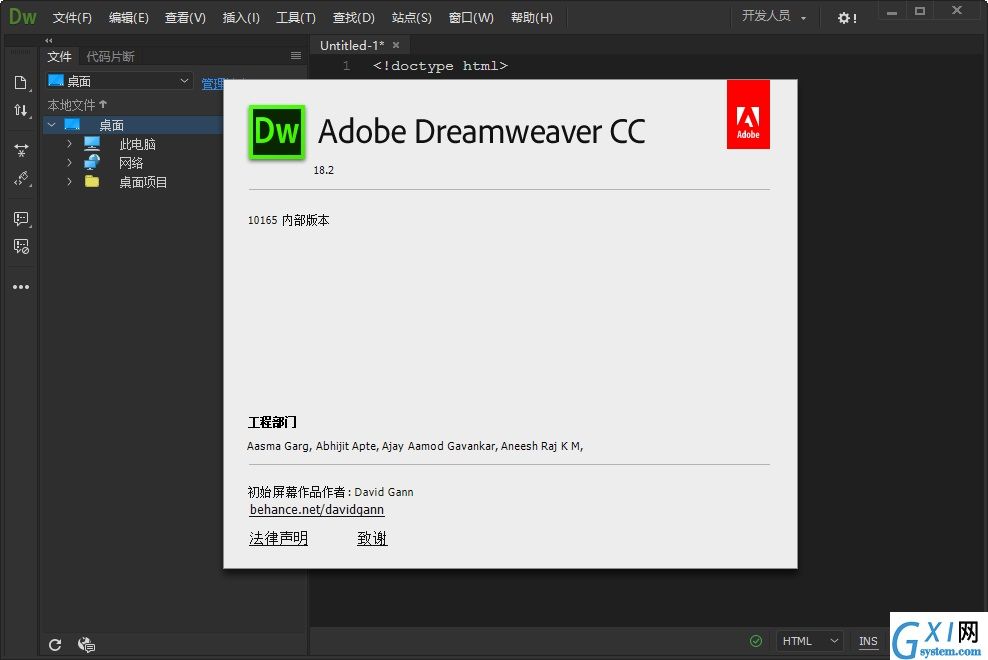Expand the 网络 tree node
This screenshot has height=660, width=988.
(x=69, y=163)
